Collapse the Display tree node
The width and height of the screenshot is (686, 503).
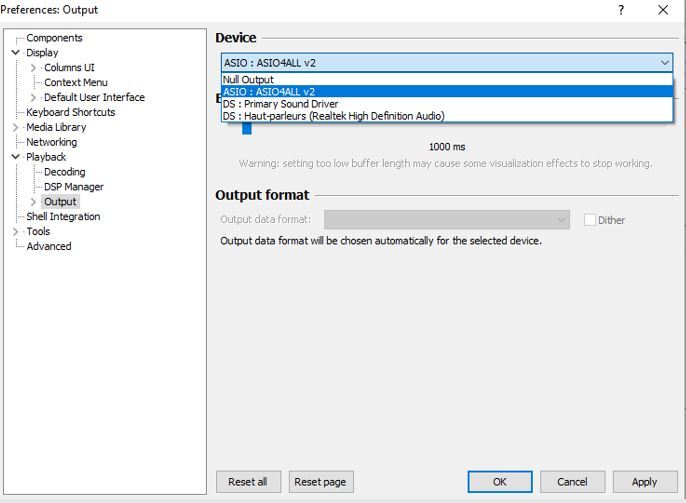pos(16,53)
